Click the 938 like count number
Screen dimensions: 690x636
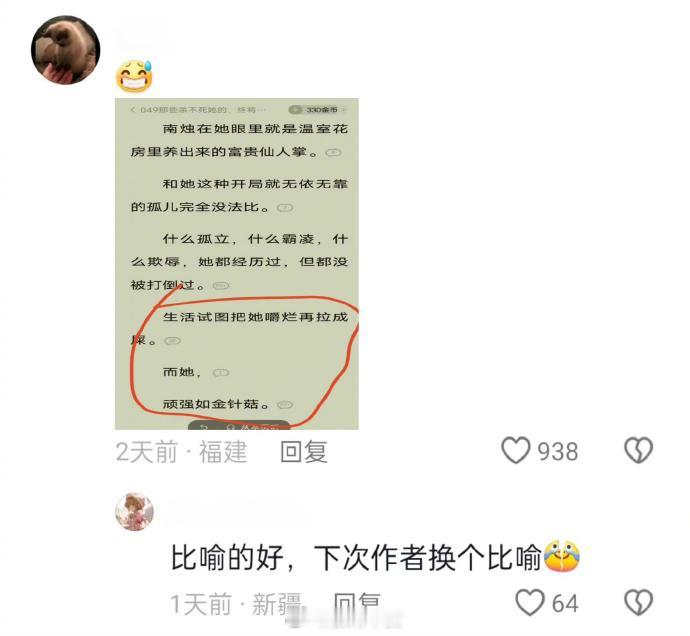[x=558, y=452]
